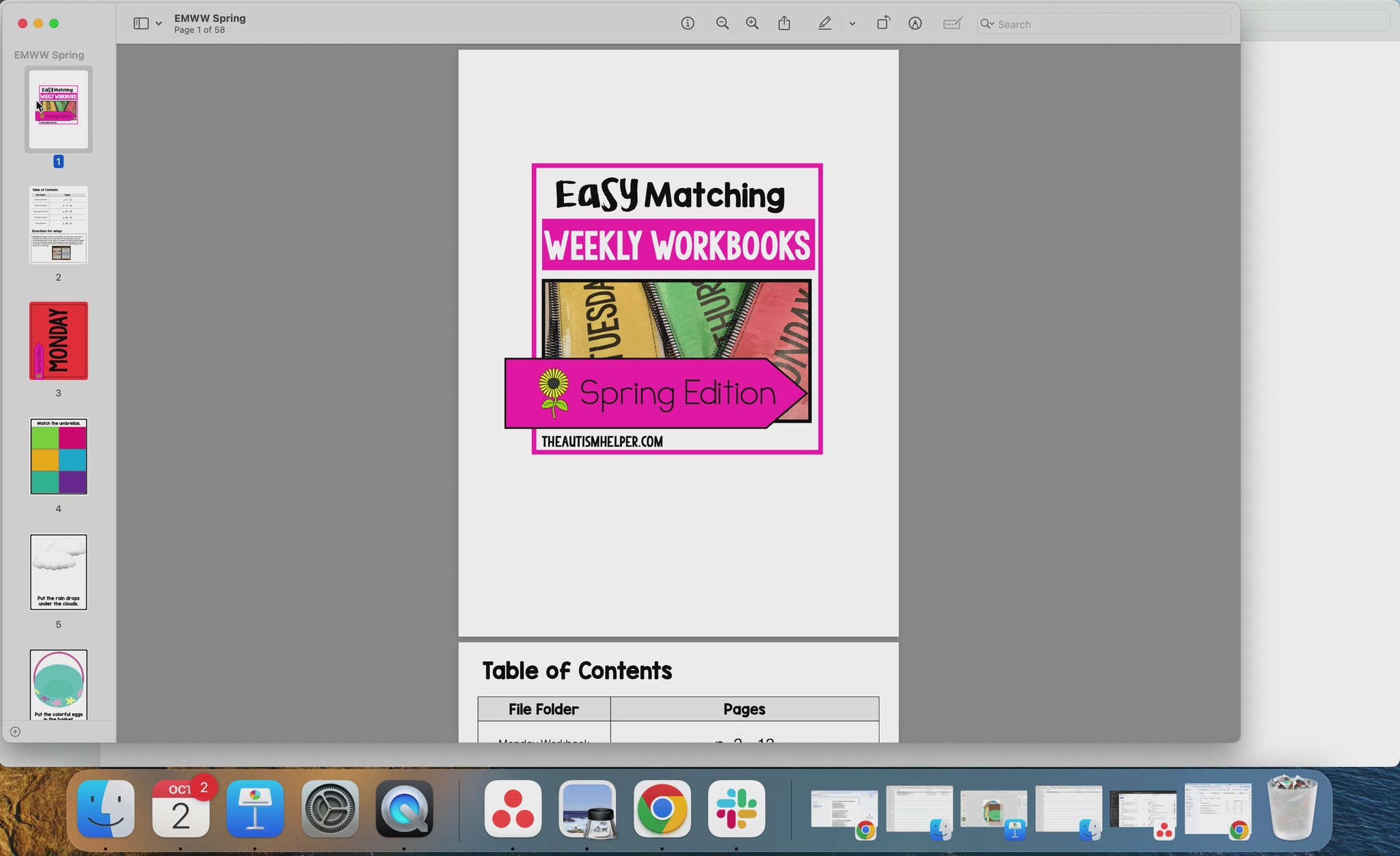Click the EMWW Spring sidebar header
1400x856 pixels.
pyautogui.click(x=49, y=55)
